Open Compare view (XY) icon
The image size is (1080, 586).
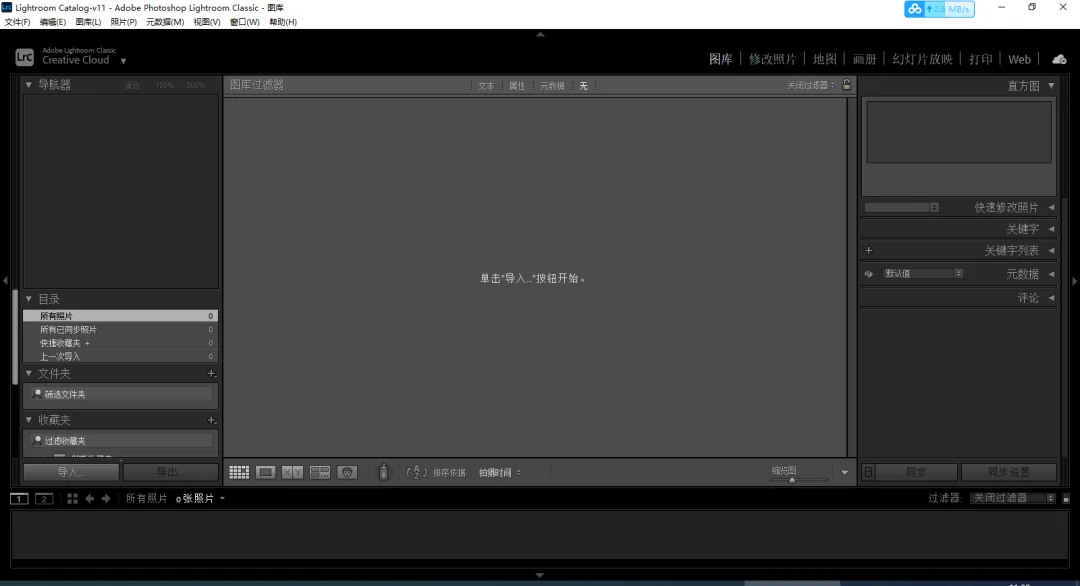point(292,472)
